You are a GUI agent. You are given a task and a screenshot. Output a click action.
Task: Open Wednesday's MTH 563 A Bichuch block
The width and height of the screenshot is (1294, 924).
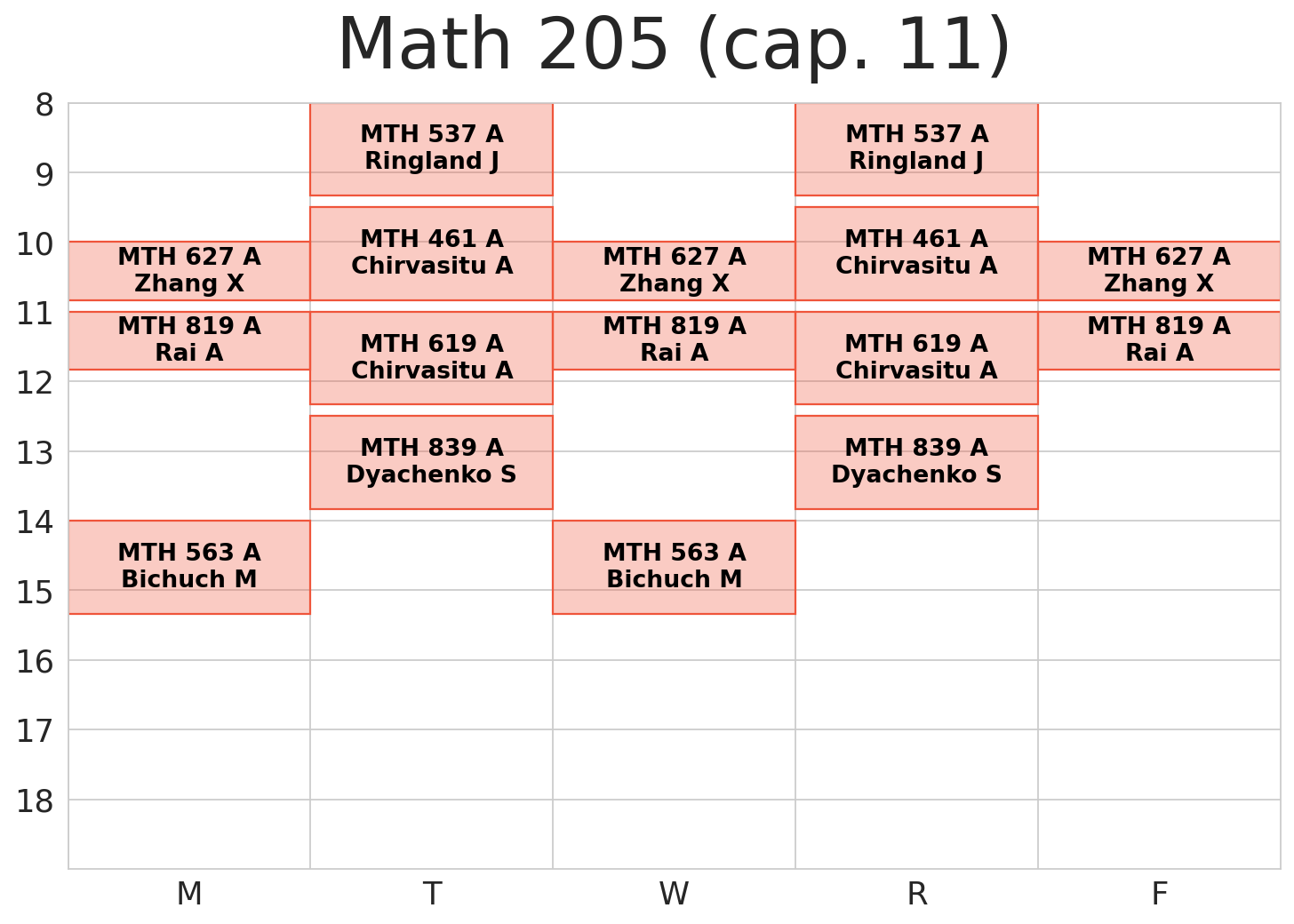pyautogui.click(x=674, y=566)
